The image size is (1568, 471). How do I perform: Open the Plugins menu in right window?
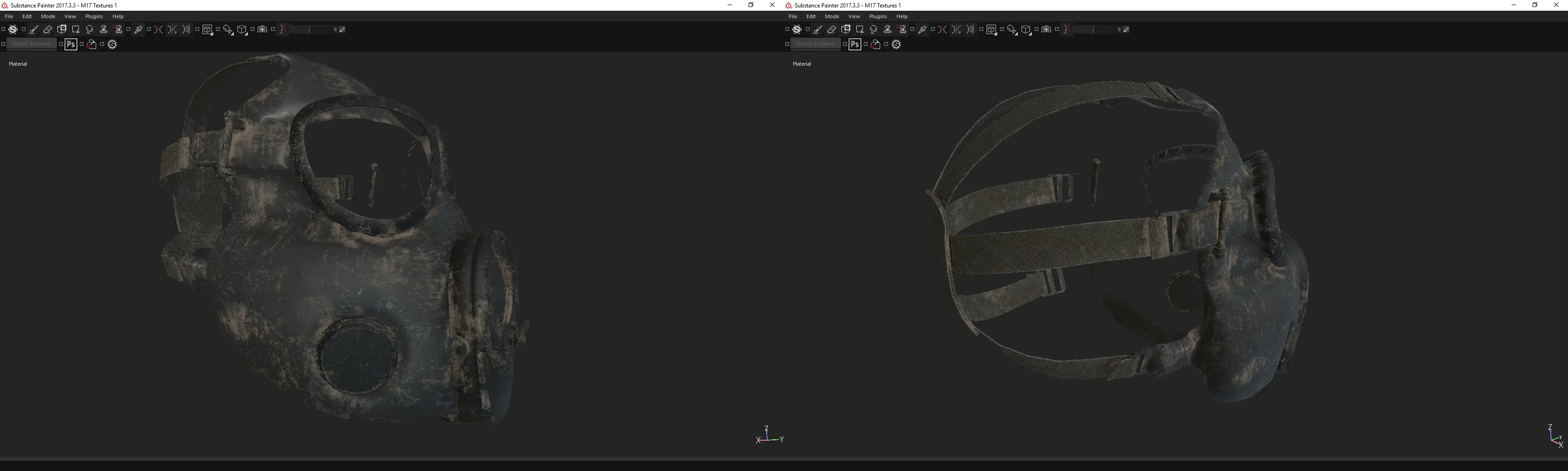point(878,16)
